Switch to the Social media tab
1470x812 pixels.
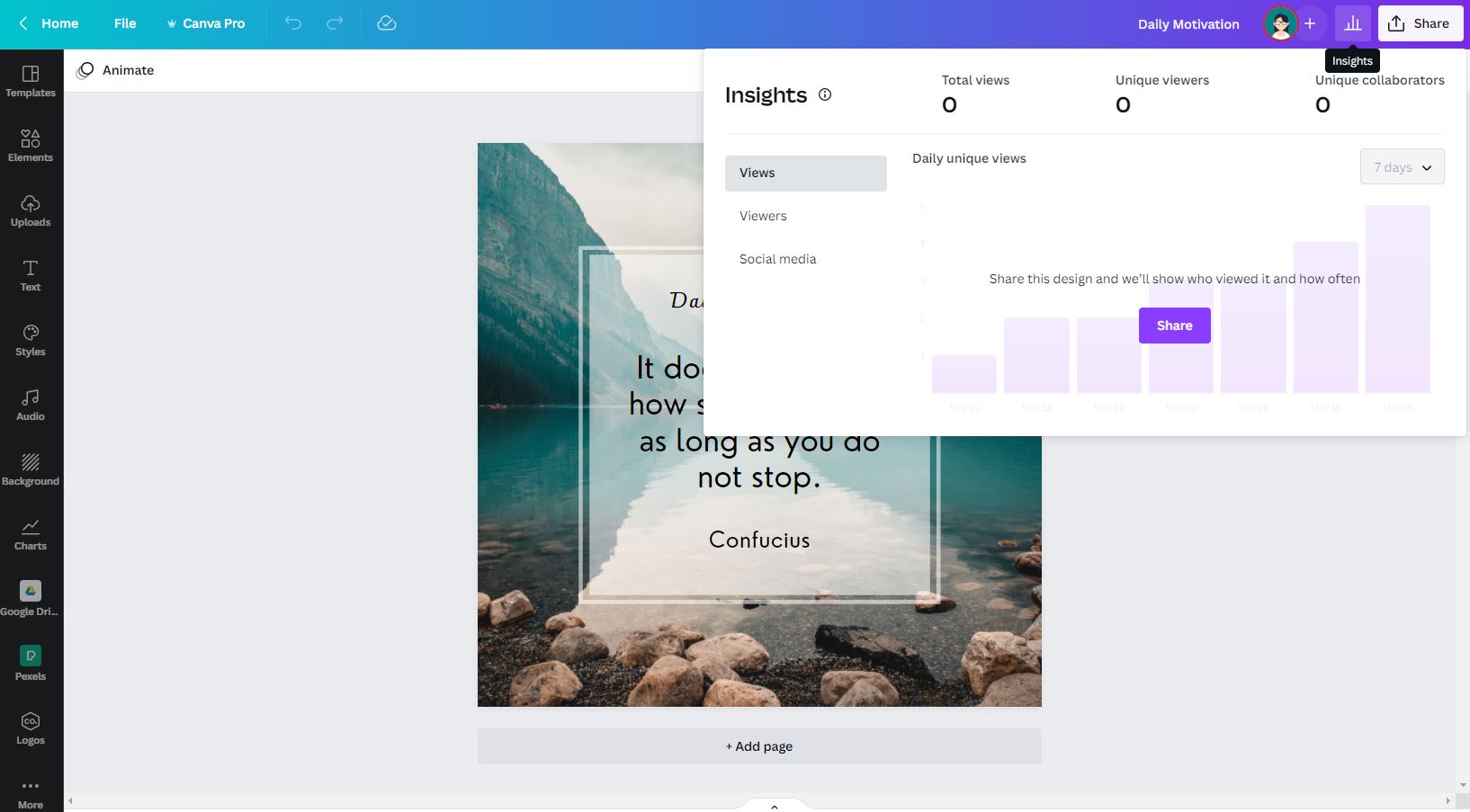click(x=777, y=259)
